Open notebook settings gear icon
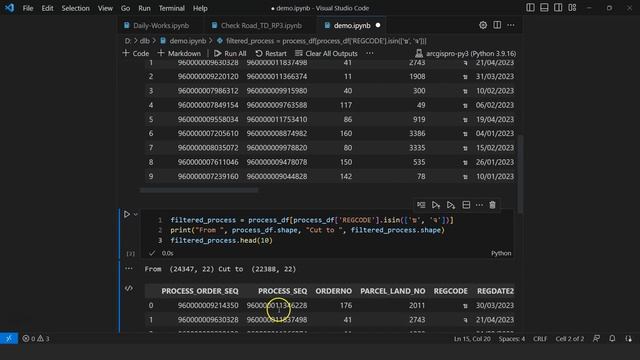This screenshot has width=640, height=360. click(483, 25)
